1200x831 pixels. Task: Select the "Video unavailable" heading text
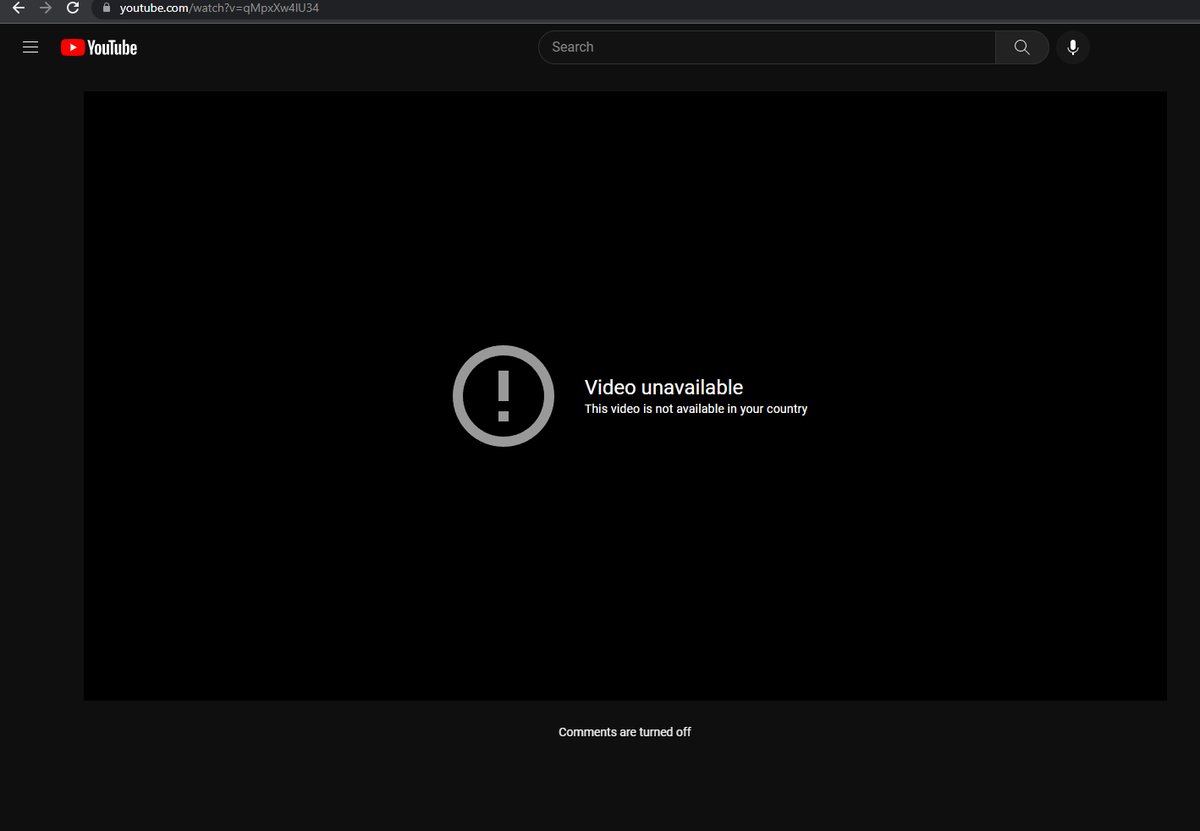[664, 387]
